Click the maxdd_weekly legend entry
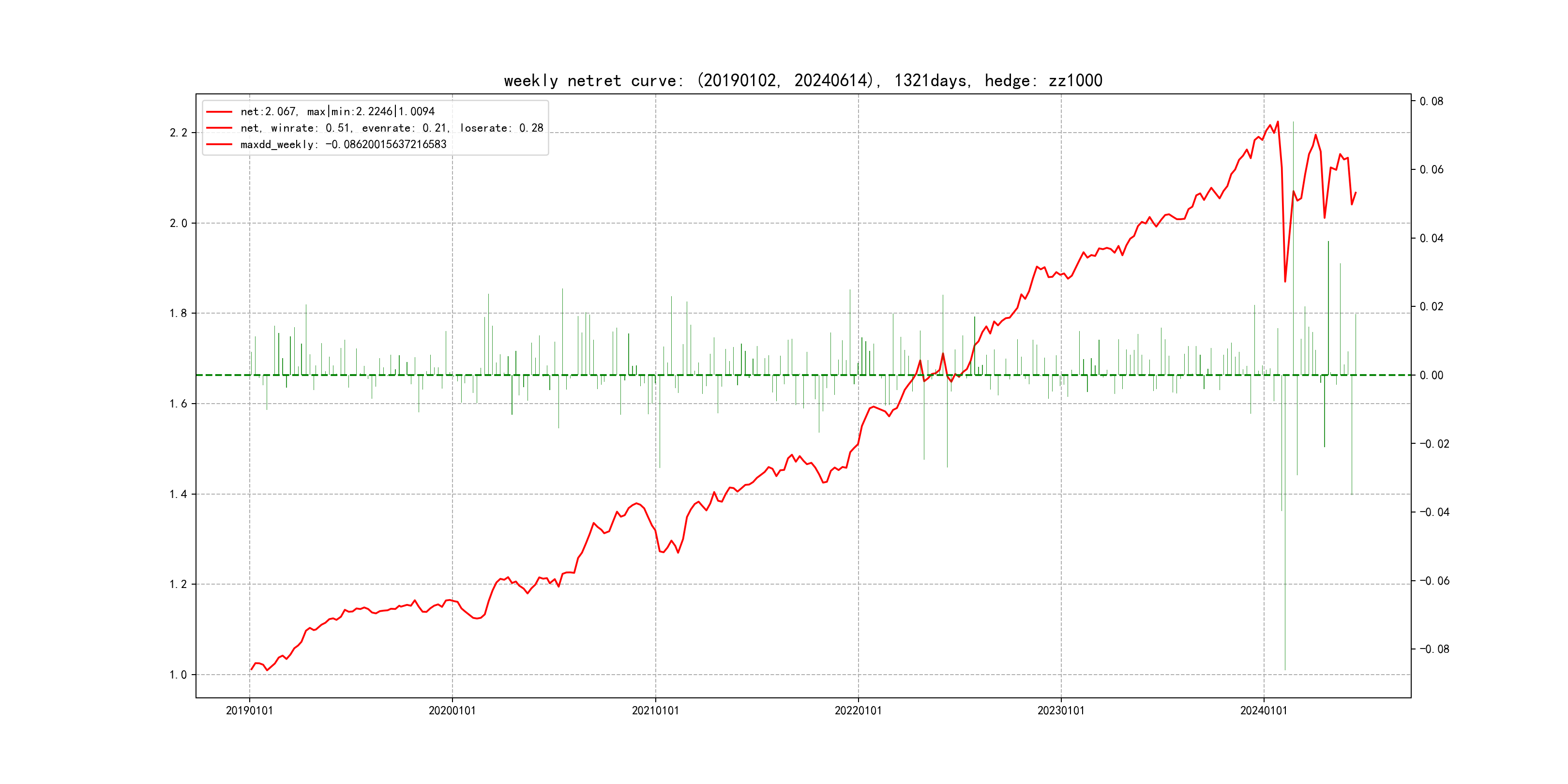This screenshot has height=784, width=1568. click(343, 144)
